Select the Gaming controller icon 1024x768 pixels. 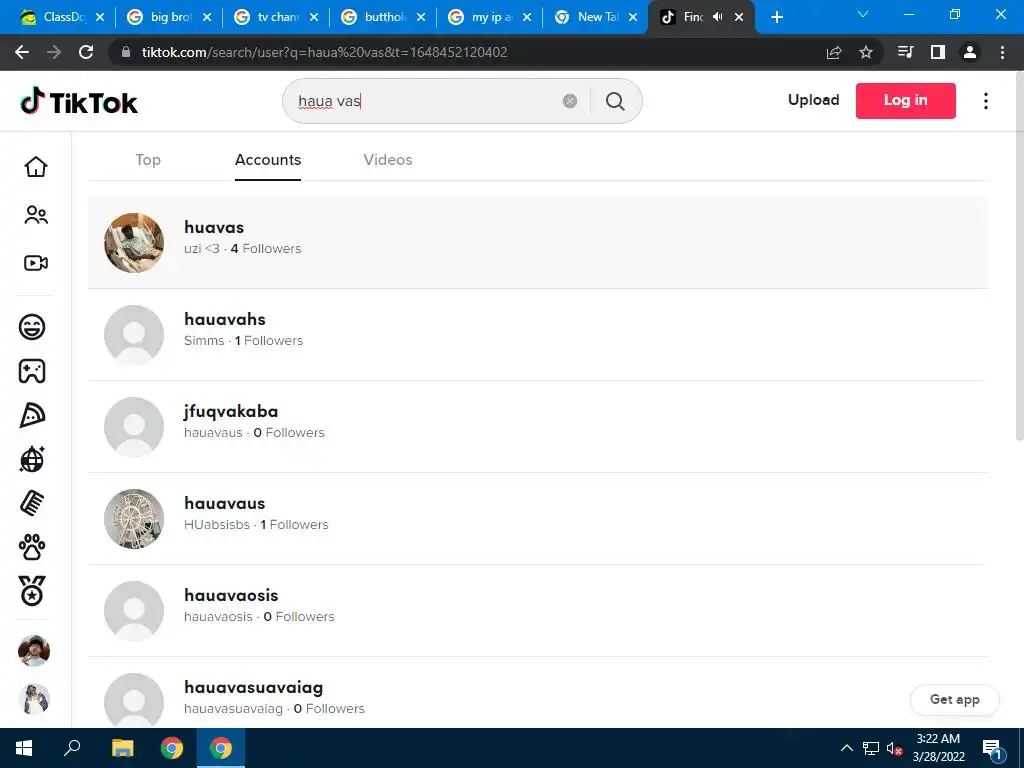click(x=32, y=371)
